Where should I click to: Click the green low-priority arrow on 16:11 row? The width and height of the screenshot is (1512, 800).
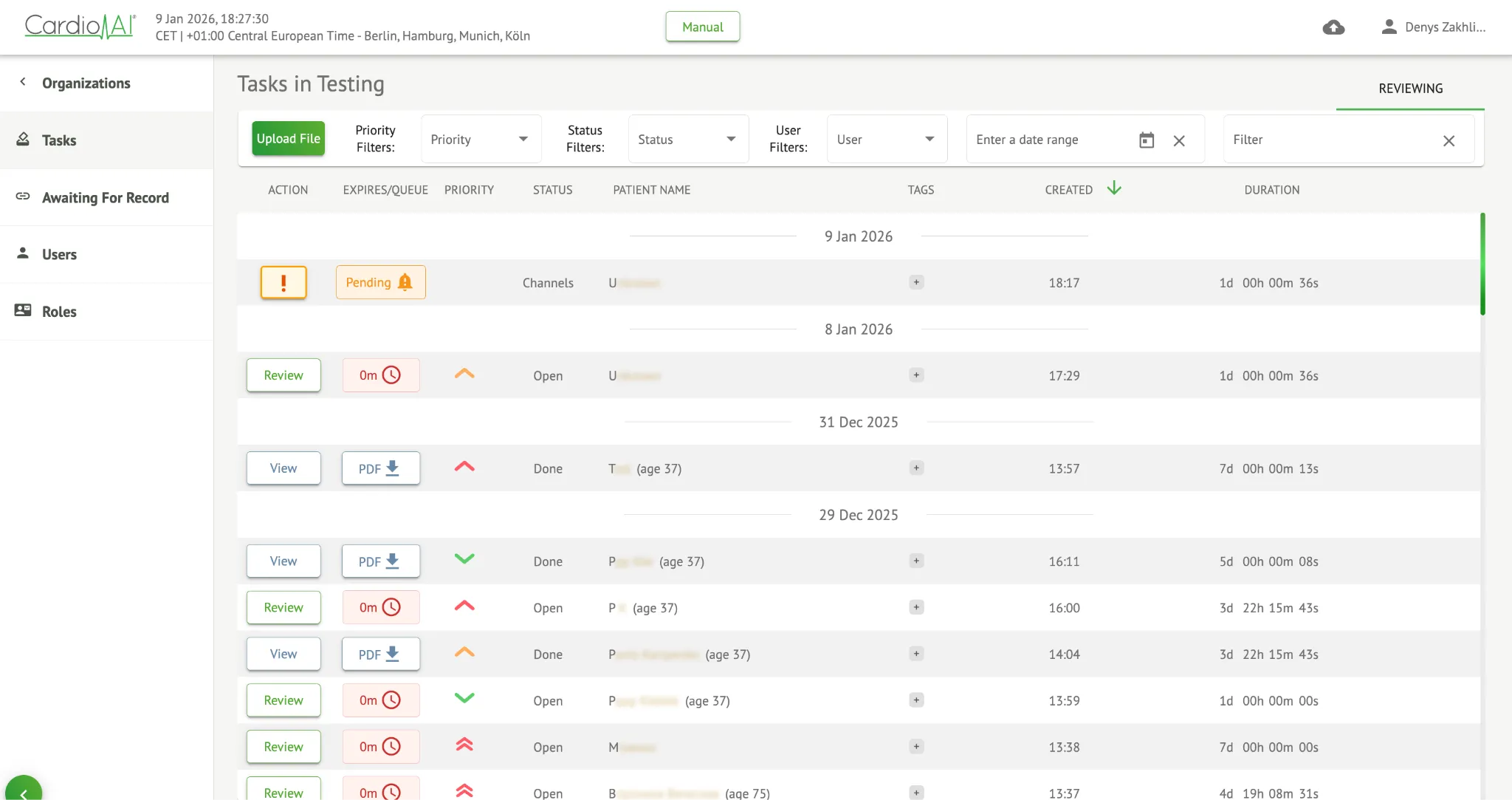pyautogui.click(x=464, y=559)
